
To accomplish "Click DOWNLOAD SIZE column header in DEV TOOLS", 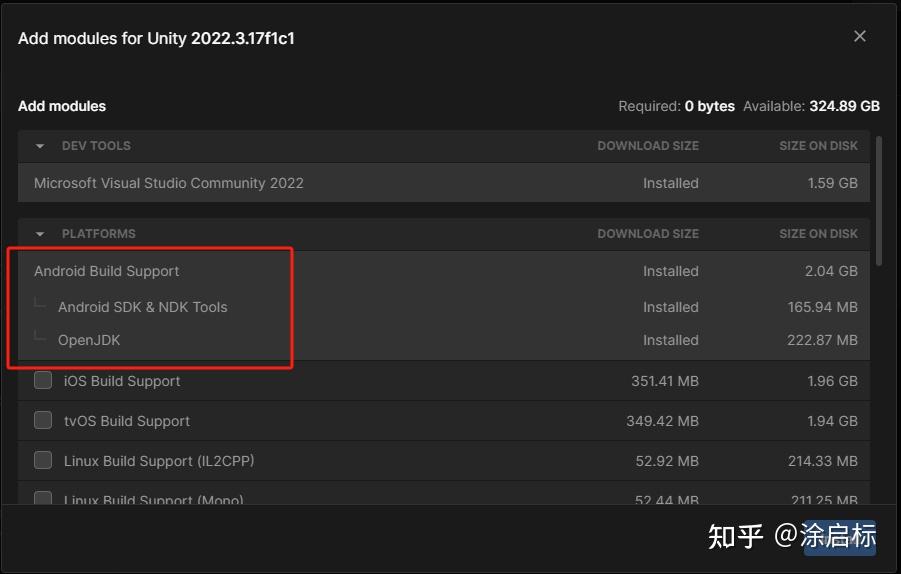I will tap(648, 146).
